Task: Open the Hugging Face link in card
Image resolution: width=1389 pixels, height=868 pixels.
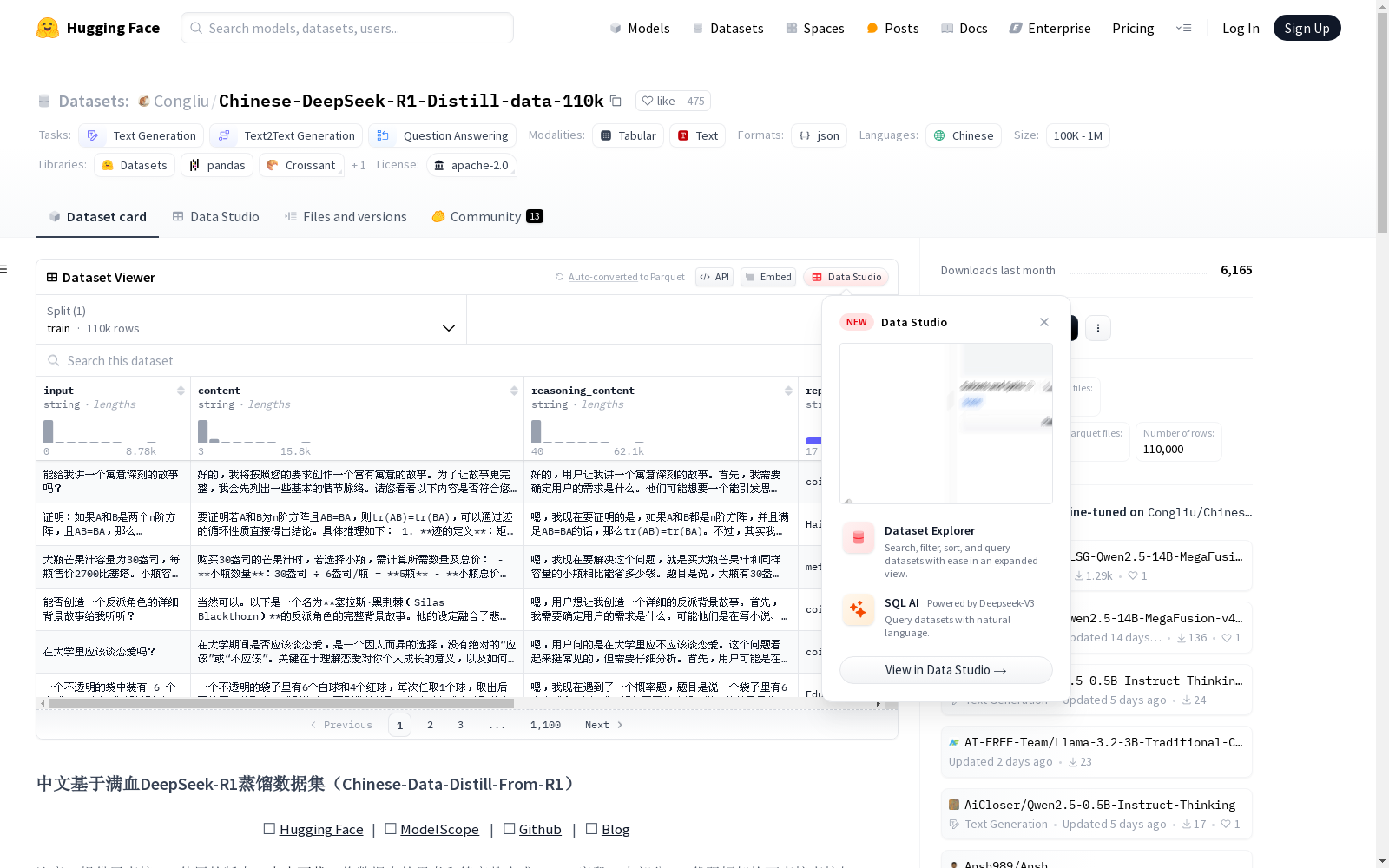Action: pos(321,830)
